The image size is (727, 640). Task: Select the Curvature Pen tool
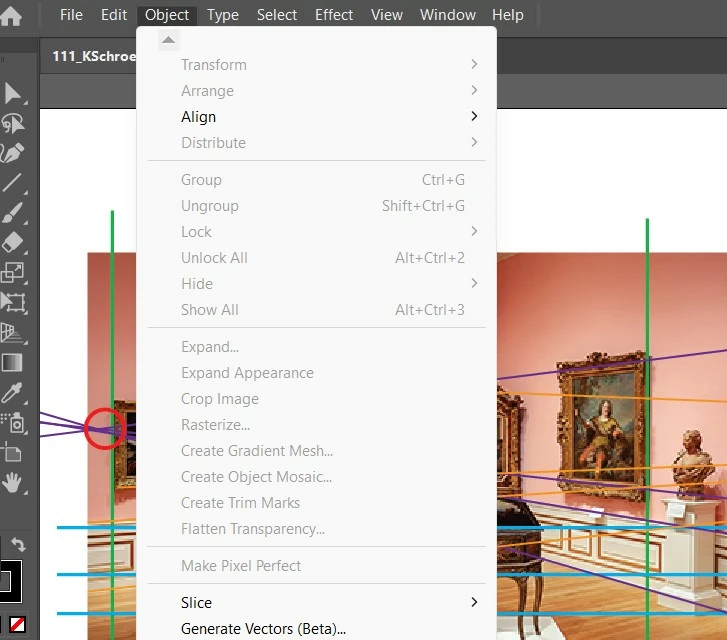12,153
